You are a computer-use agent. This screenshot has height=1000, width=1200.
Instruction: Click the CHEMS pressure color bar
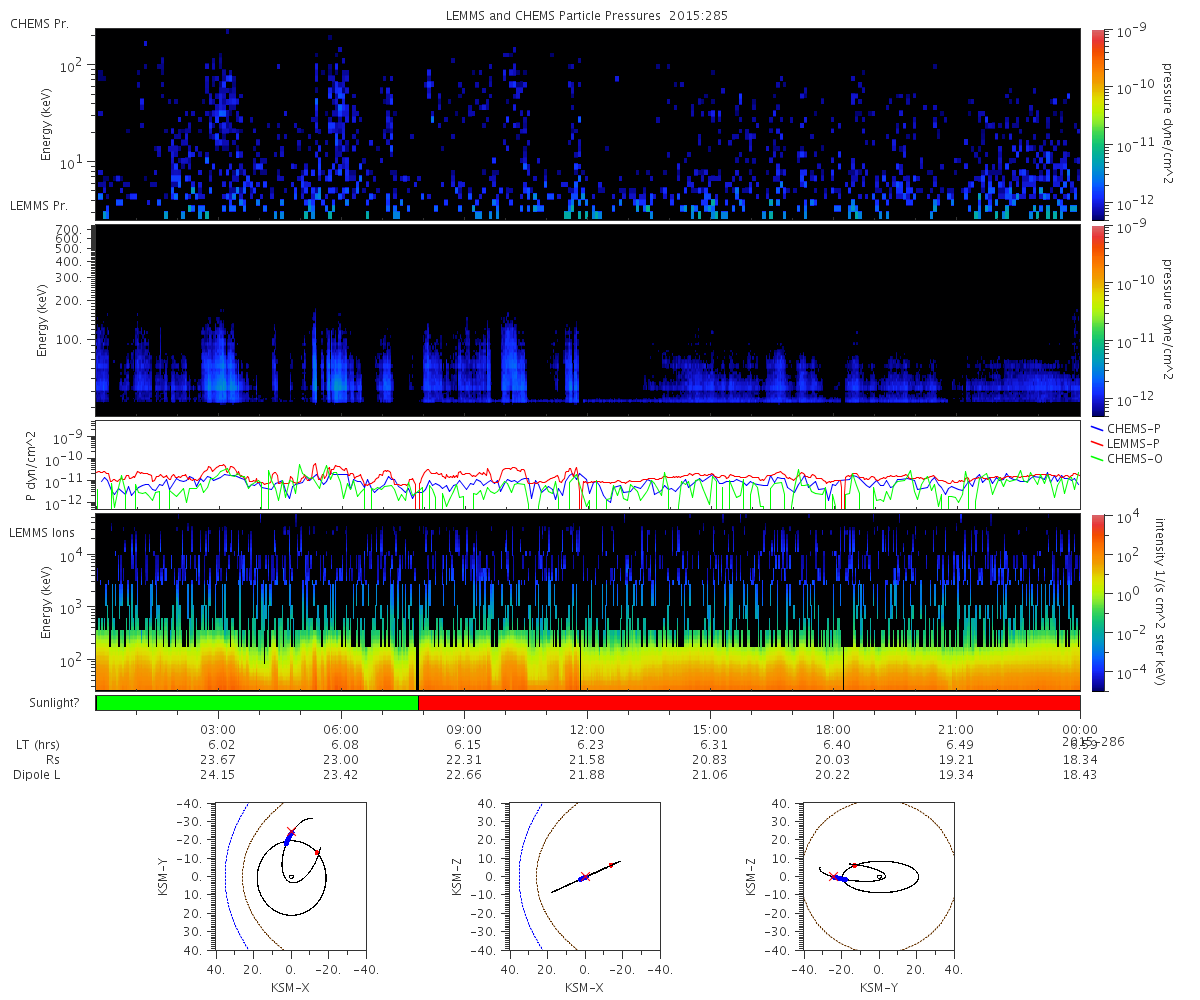pos(1097,124)
